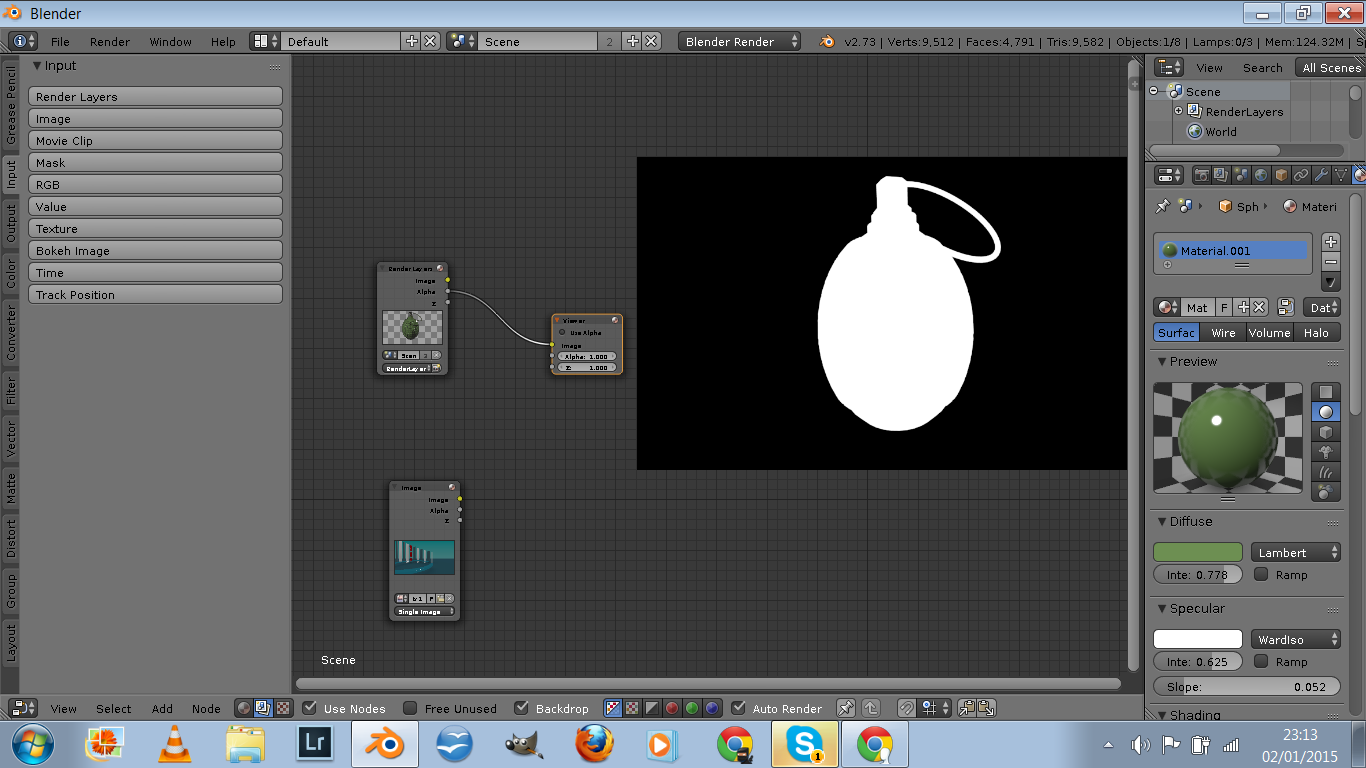
Task: Select the Modifiers wrench tab
Action: click(1322, 175)
